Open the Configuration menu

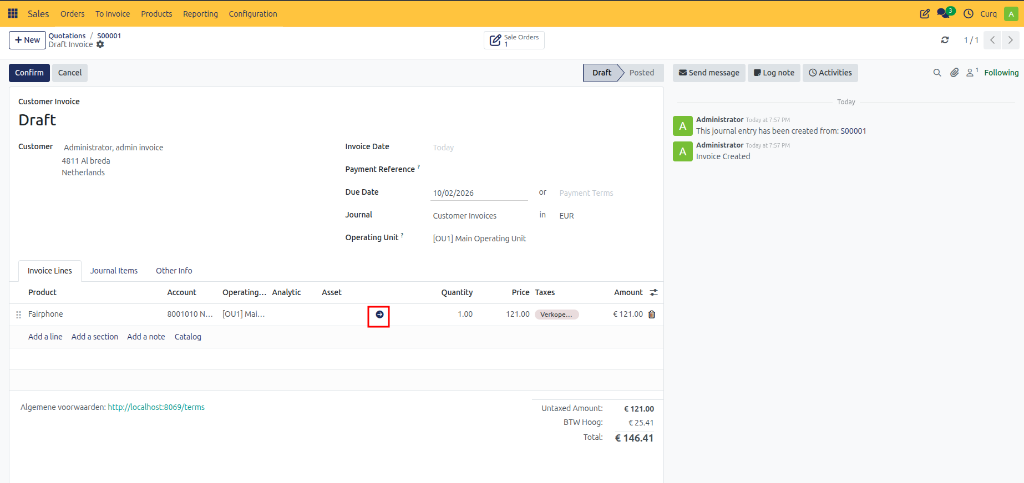253,14
